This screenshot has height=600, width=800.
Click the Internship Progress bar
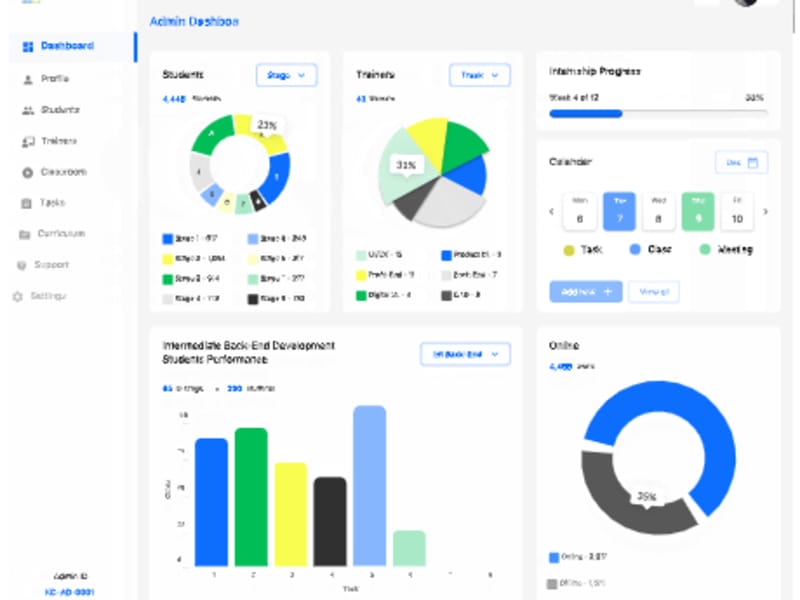point(658,113)
